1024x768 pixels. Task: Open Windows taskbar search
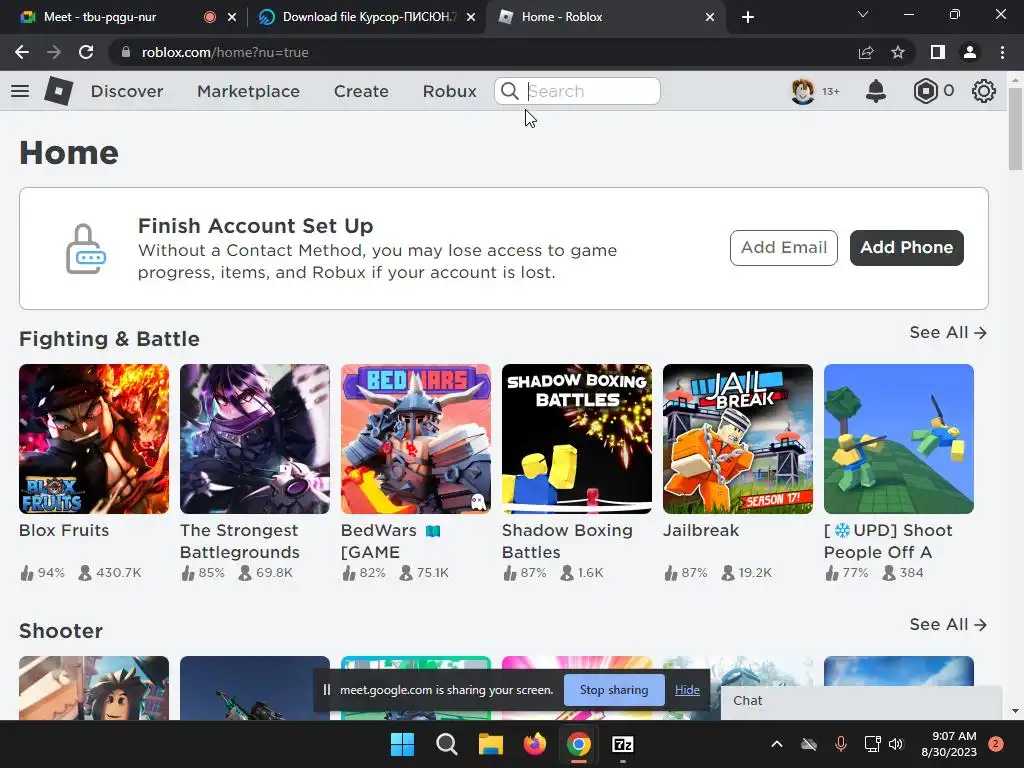point(447,744)
